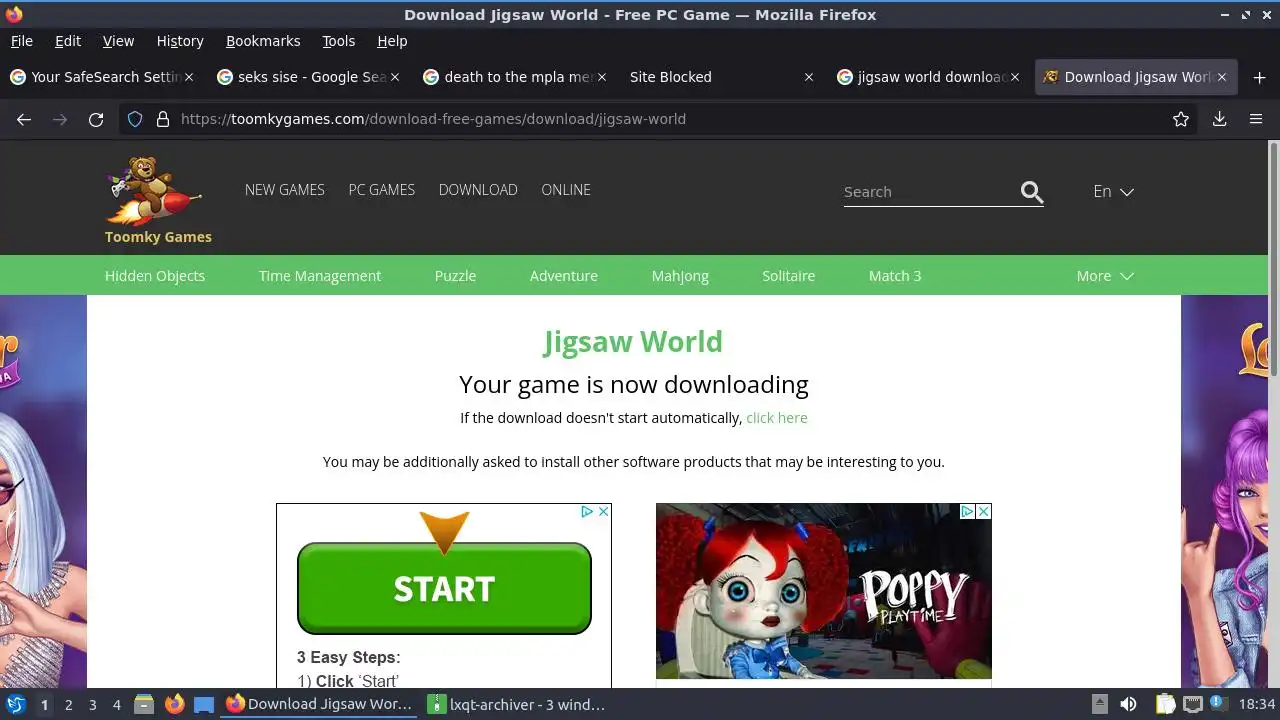Open the View menu

point(118,41)
